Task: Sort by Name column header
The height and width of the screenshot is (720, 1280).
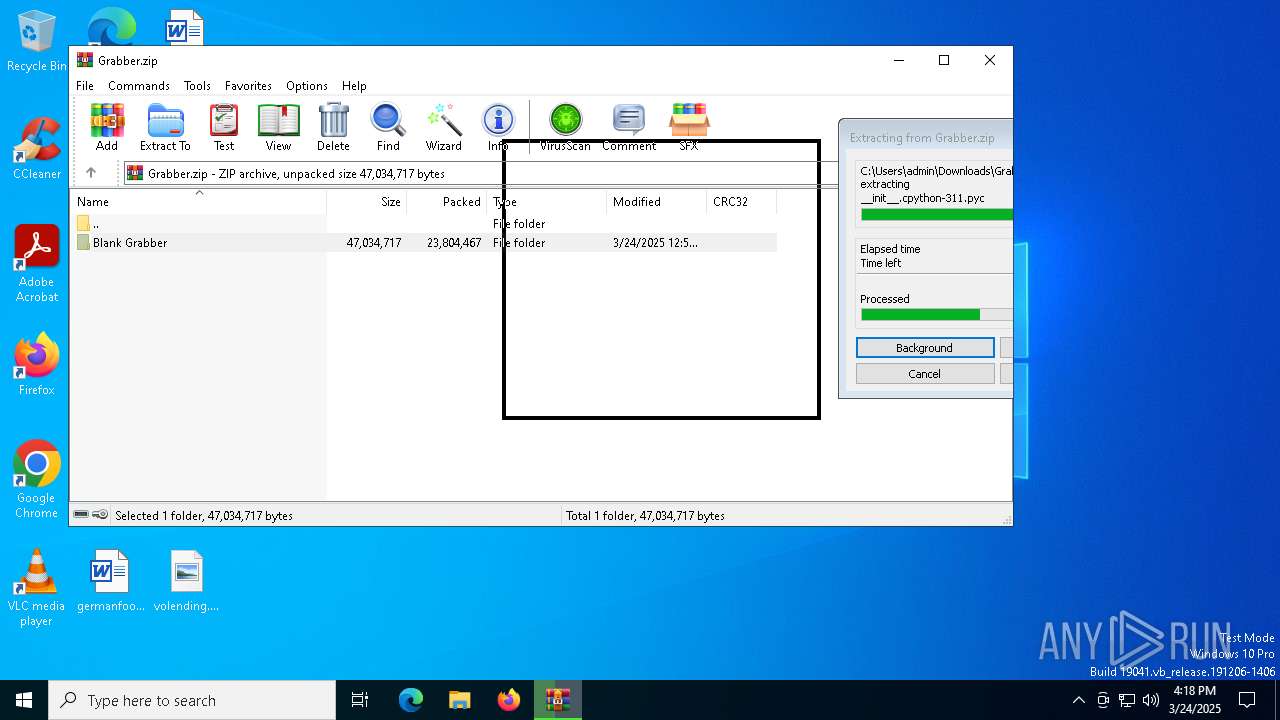Action: [x=199, y=202]
